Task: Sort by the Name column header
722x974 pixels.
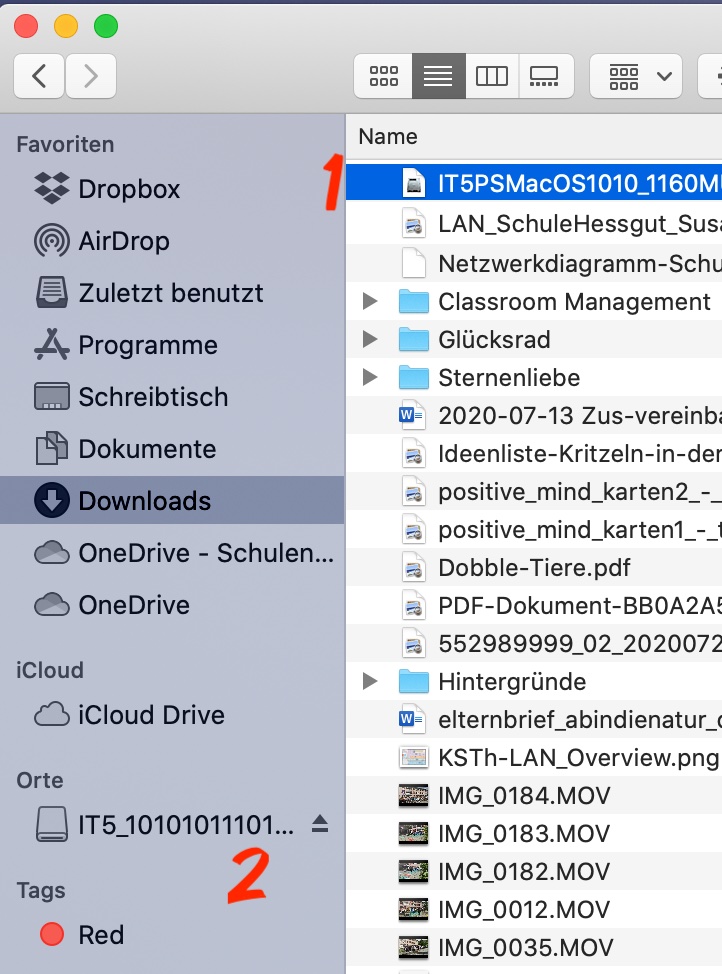Action: pyautogui.click(x=388, y=137)
